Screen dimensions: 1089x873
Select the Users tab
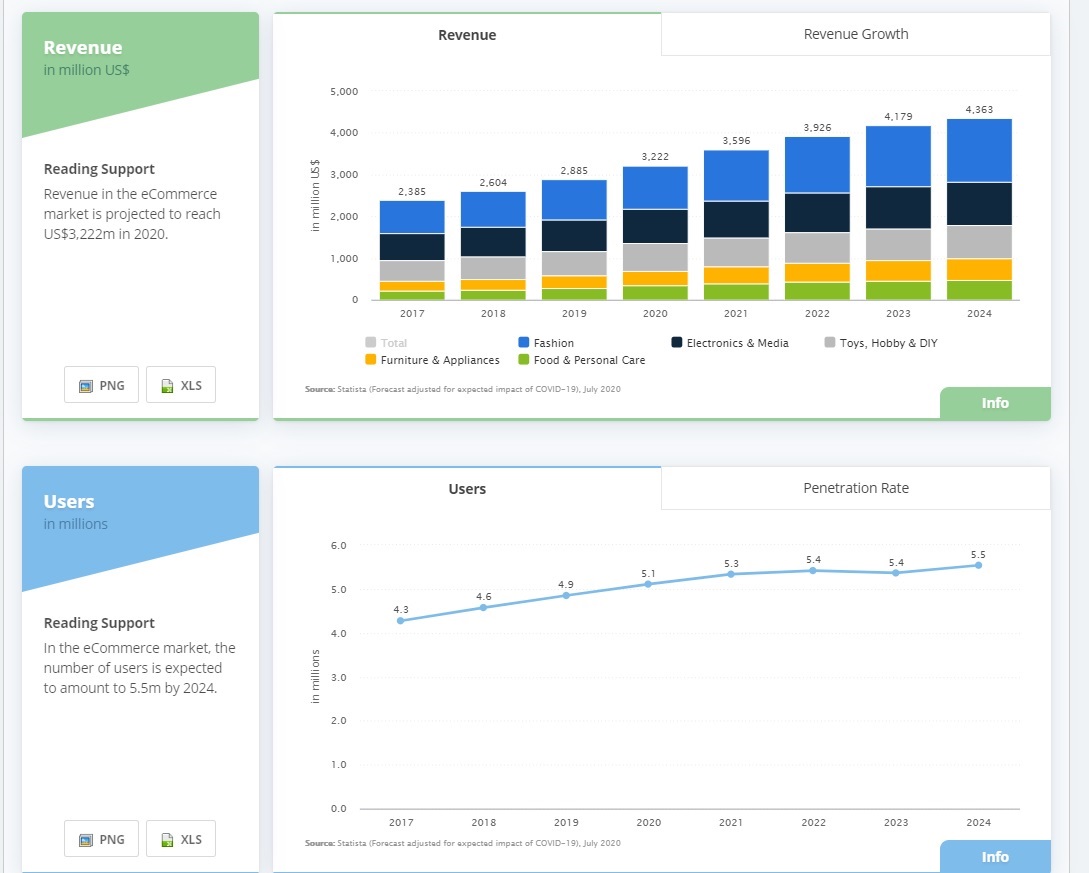coord(467,489)
